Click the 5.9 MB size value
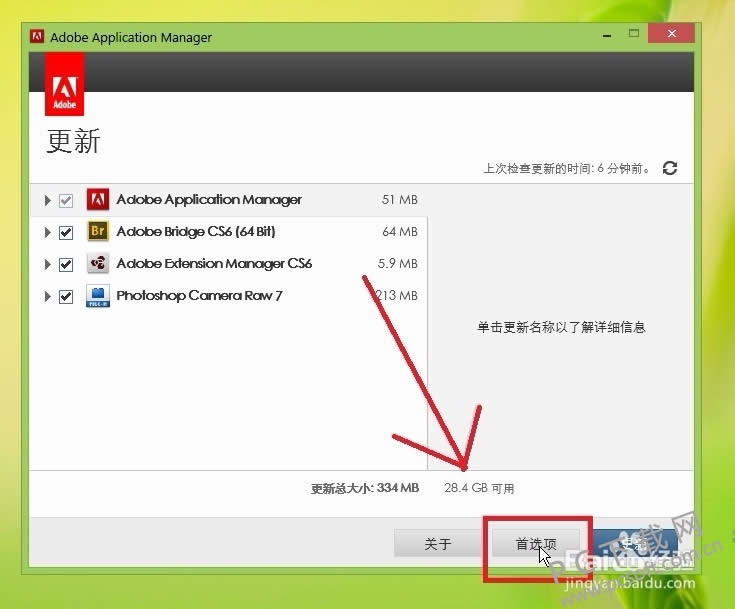Screen dimensions: 735x609 (398, 263)
